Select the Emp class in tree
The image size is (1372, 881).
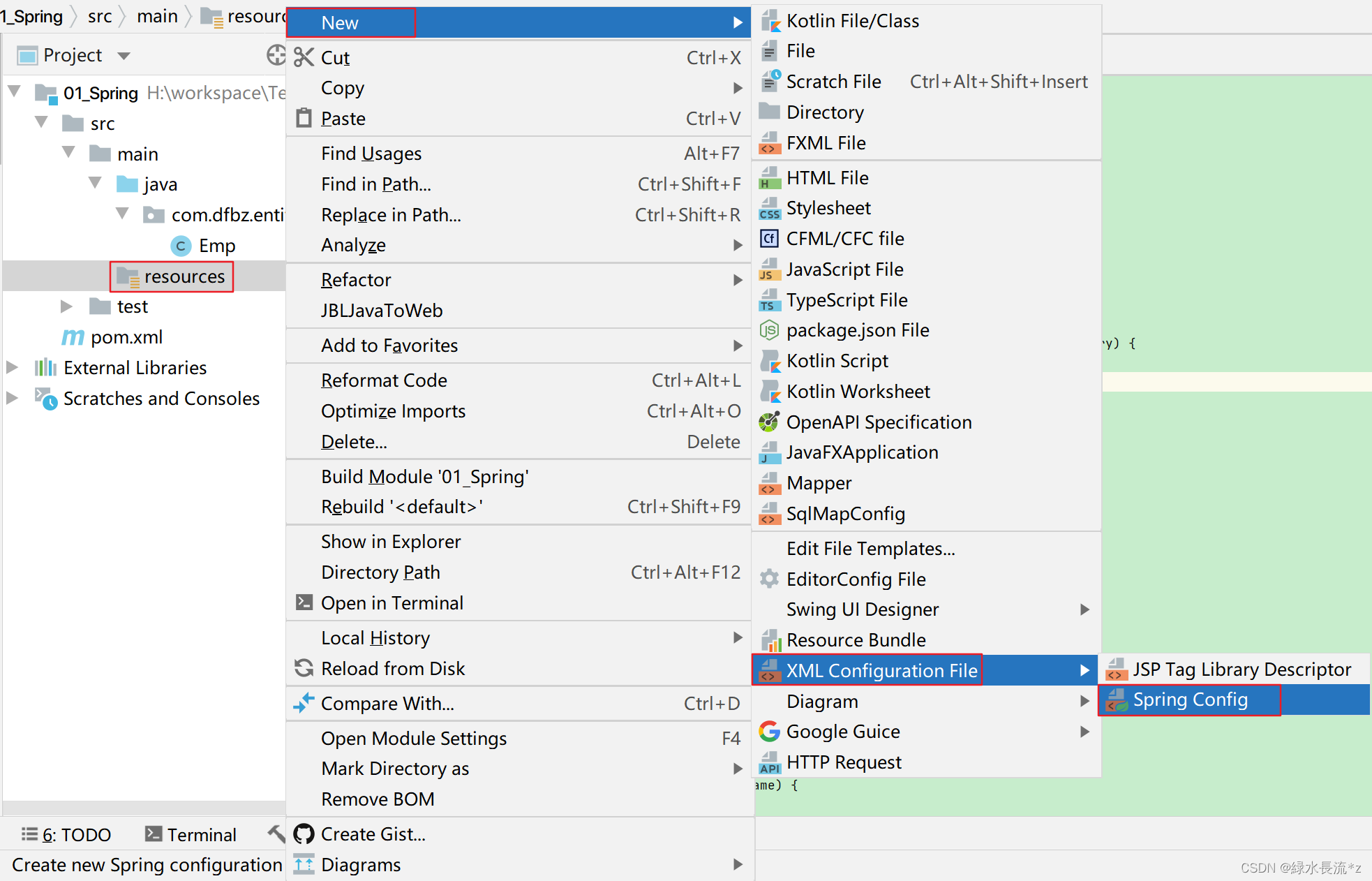(x=203, y=246)
